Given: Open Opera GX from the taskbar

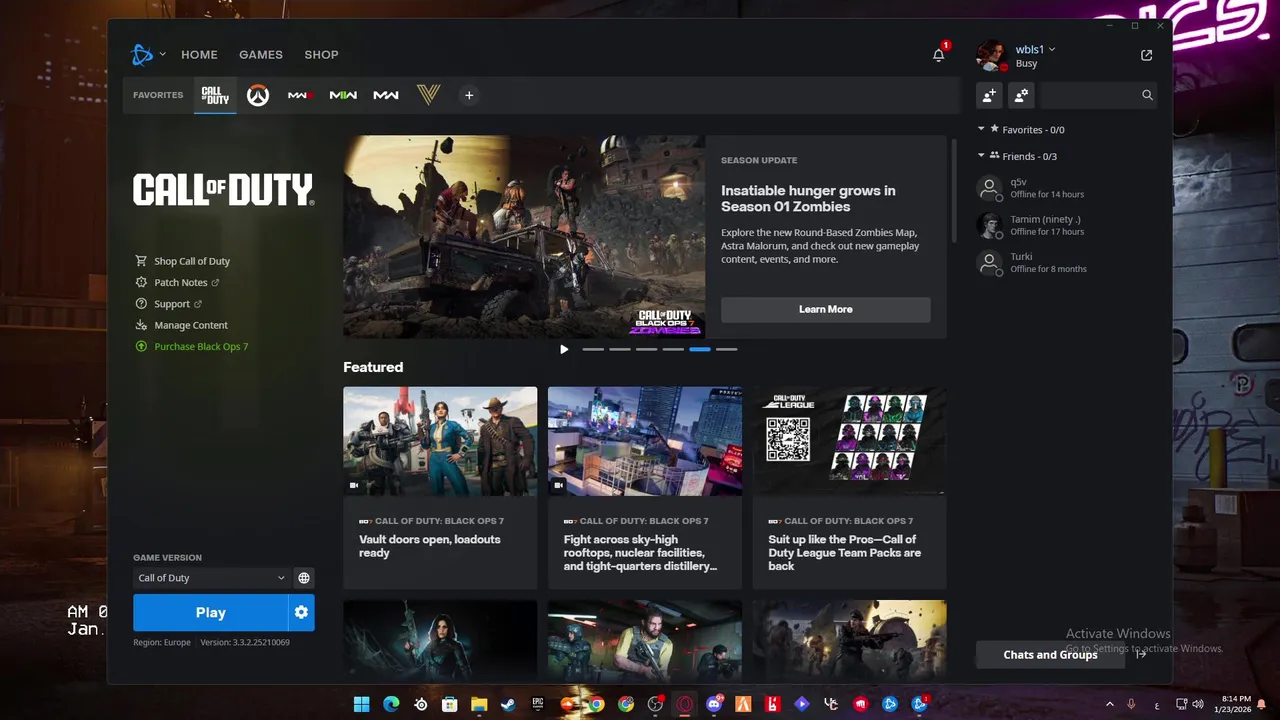Looking at the screenshot, I should (x=684, y=704).
